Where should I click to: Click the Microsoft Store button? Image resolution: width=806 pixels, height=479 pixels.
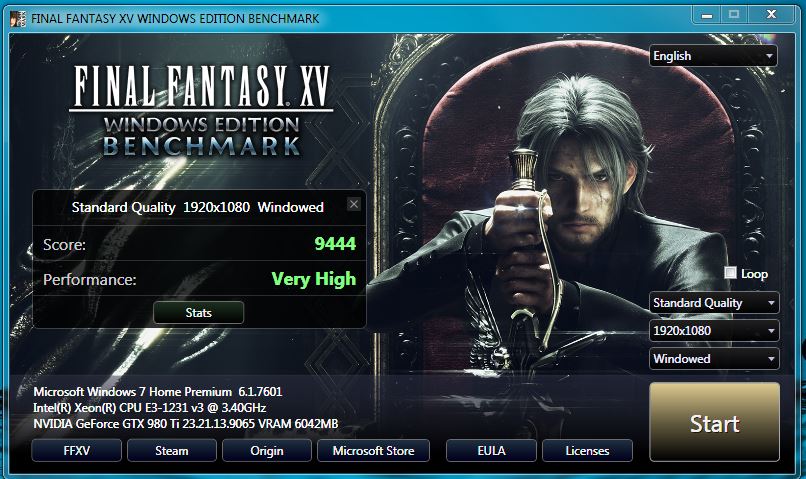[373, 451]
